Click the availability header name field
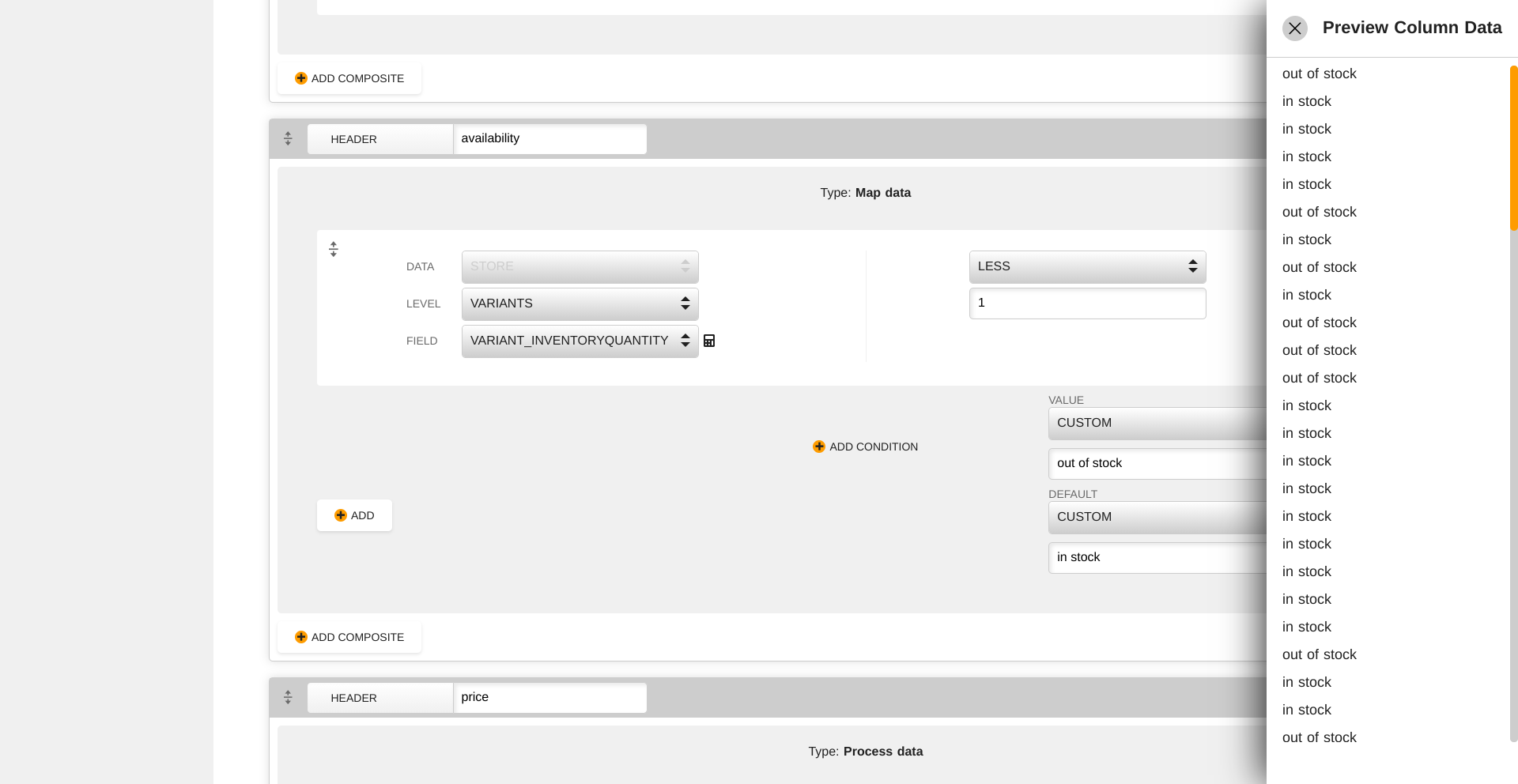Image resolution: width=1518 pixels, height=784 pixels. click(x=550, y=138)
